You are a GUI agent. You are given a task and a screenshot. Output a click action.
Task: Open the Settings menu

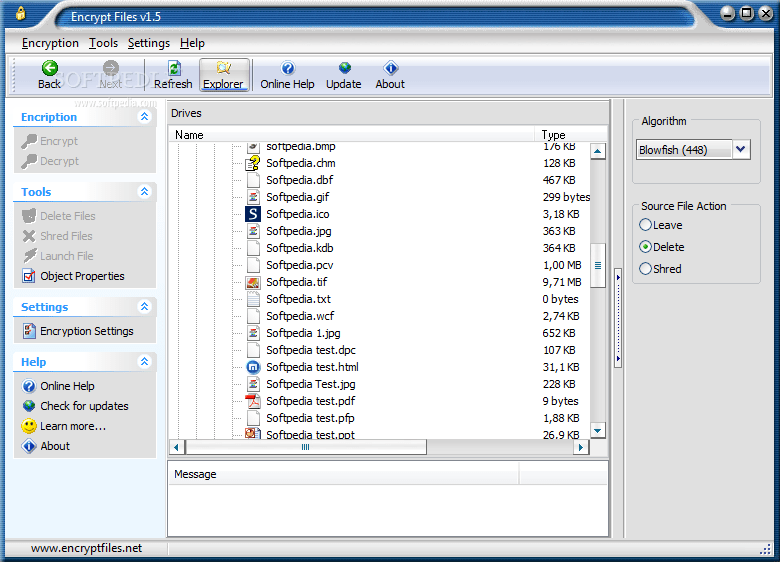coord(149,43)
